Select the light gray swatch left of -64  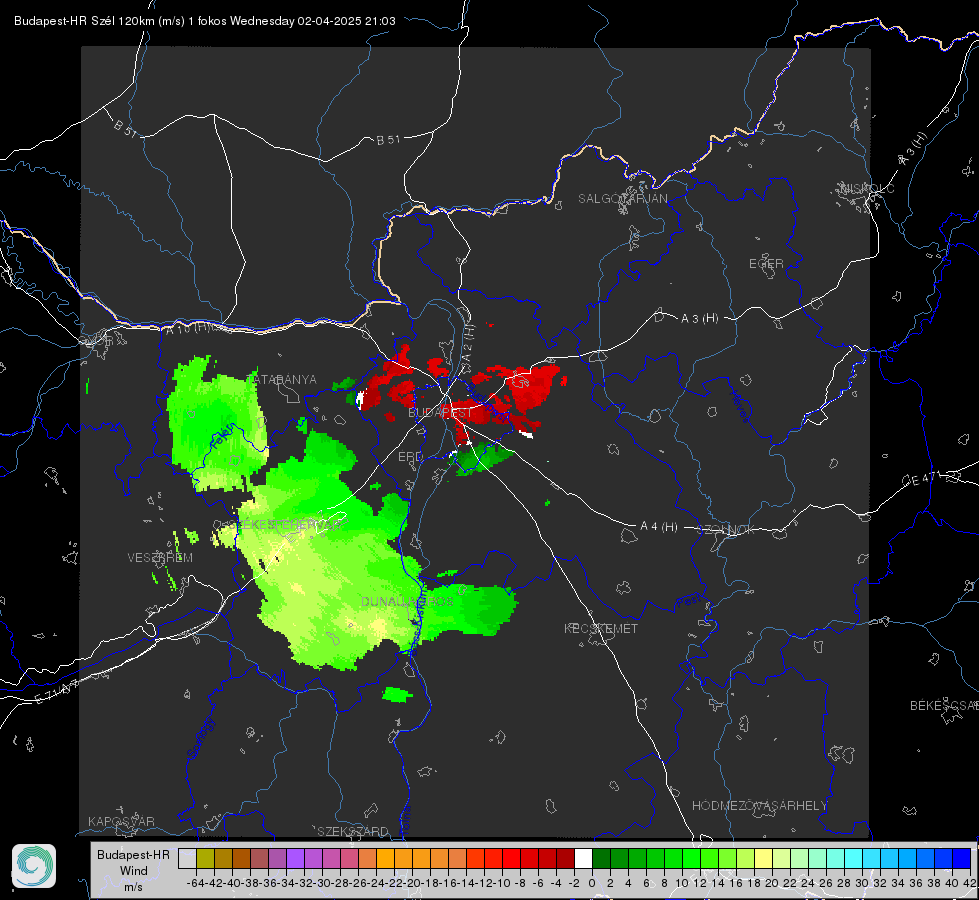187,859
